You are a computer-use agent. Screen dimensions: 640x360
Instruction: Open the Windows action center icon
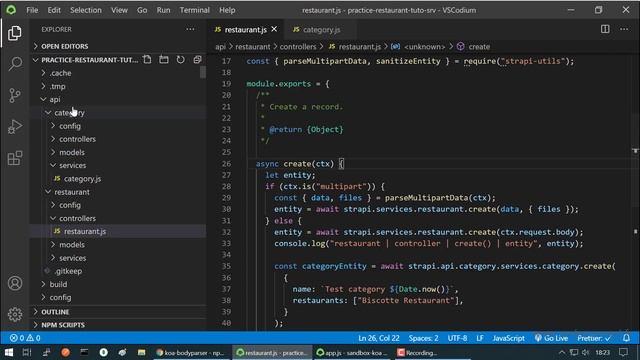[x=623, y=352]
